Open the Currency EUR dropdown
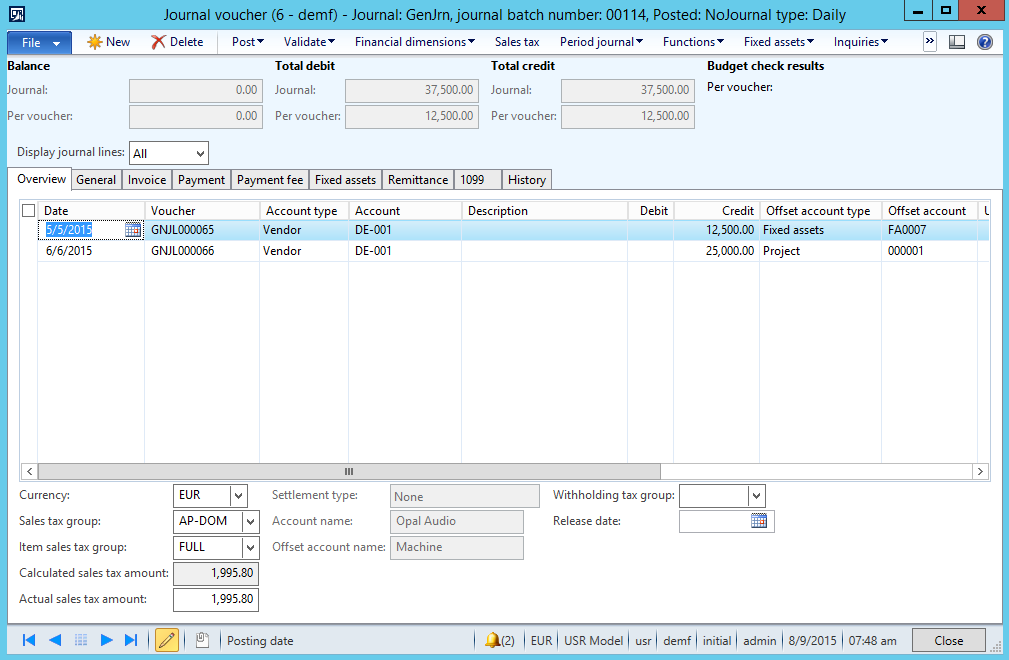This screenshot has height=660, width=1009. coord(238,495)
